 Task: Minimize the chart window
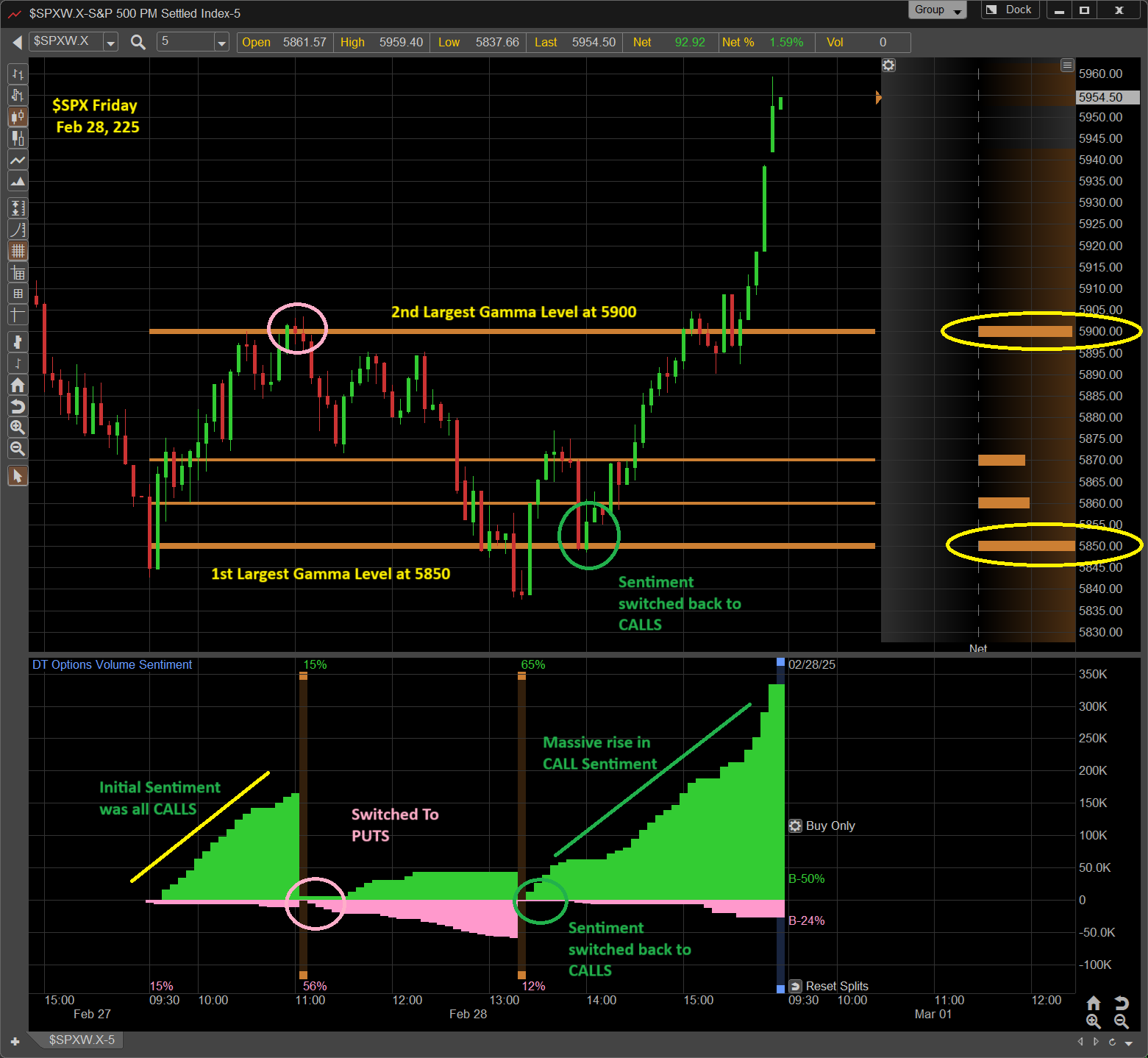coord(1060,10)
